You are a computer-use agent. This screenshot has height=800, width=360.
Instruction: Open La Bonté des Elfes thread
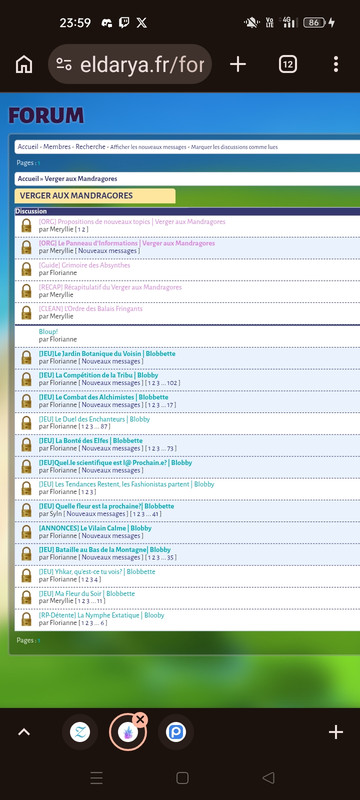click(x=91, y=440)
